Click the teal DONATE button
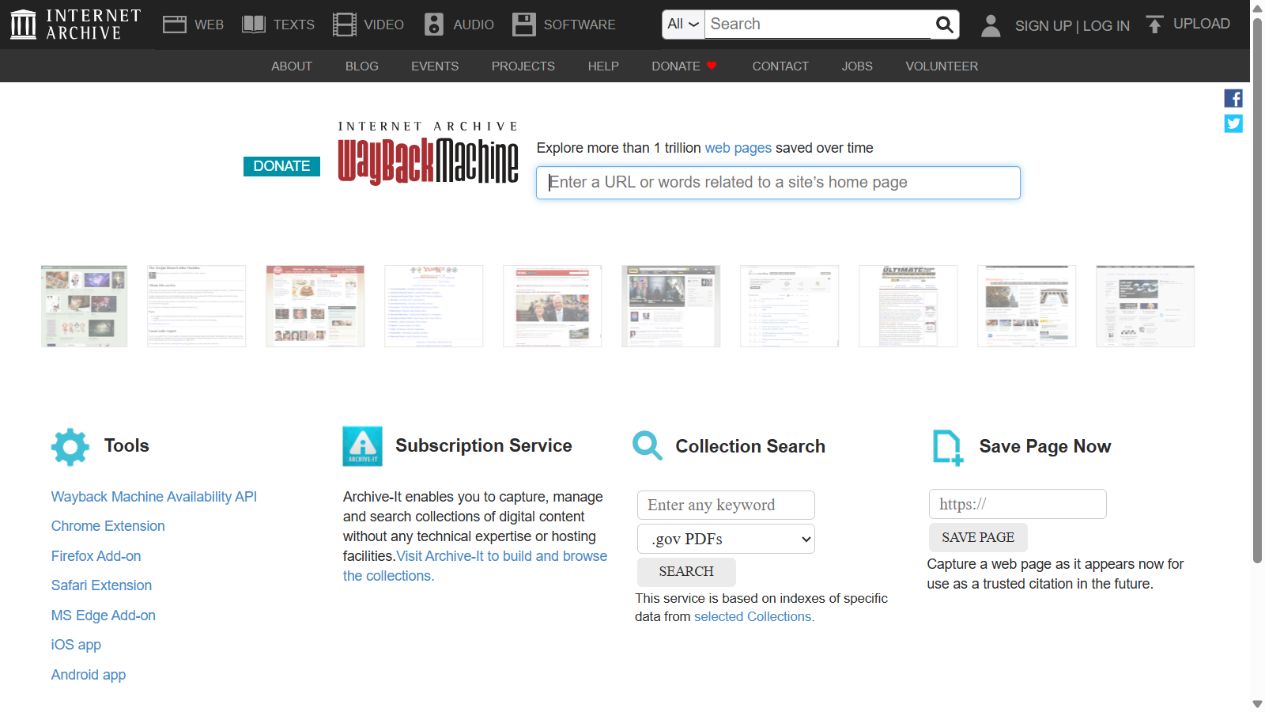The width and height of the screenshot is (1265, 712). click(x=282, y=166)
